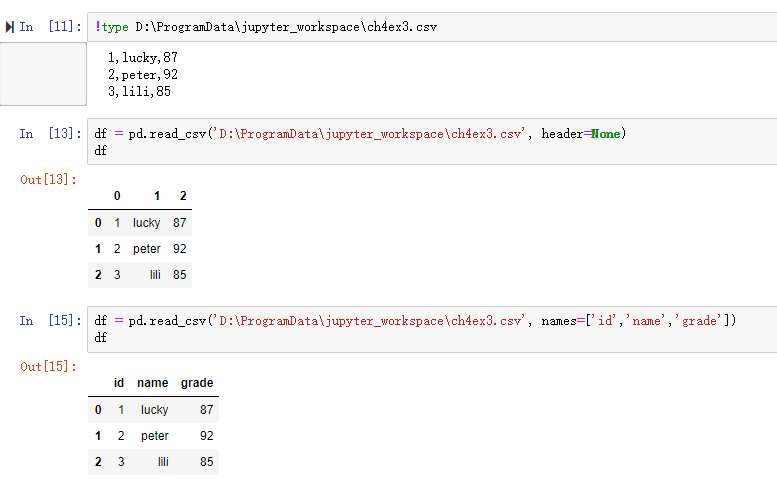The image size is (777, 479).
Task: Click column header '2' in Out[13] table
Action: pyautogui.click(x=183, y=196)
